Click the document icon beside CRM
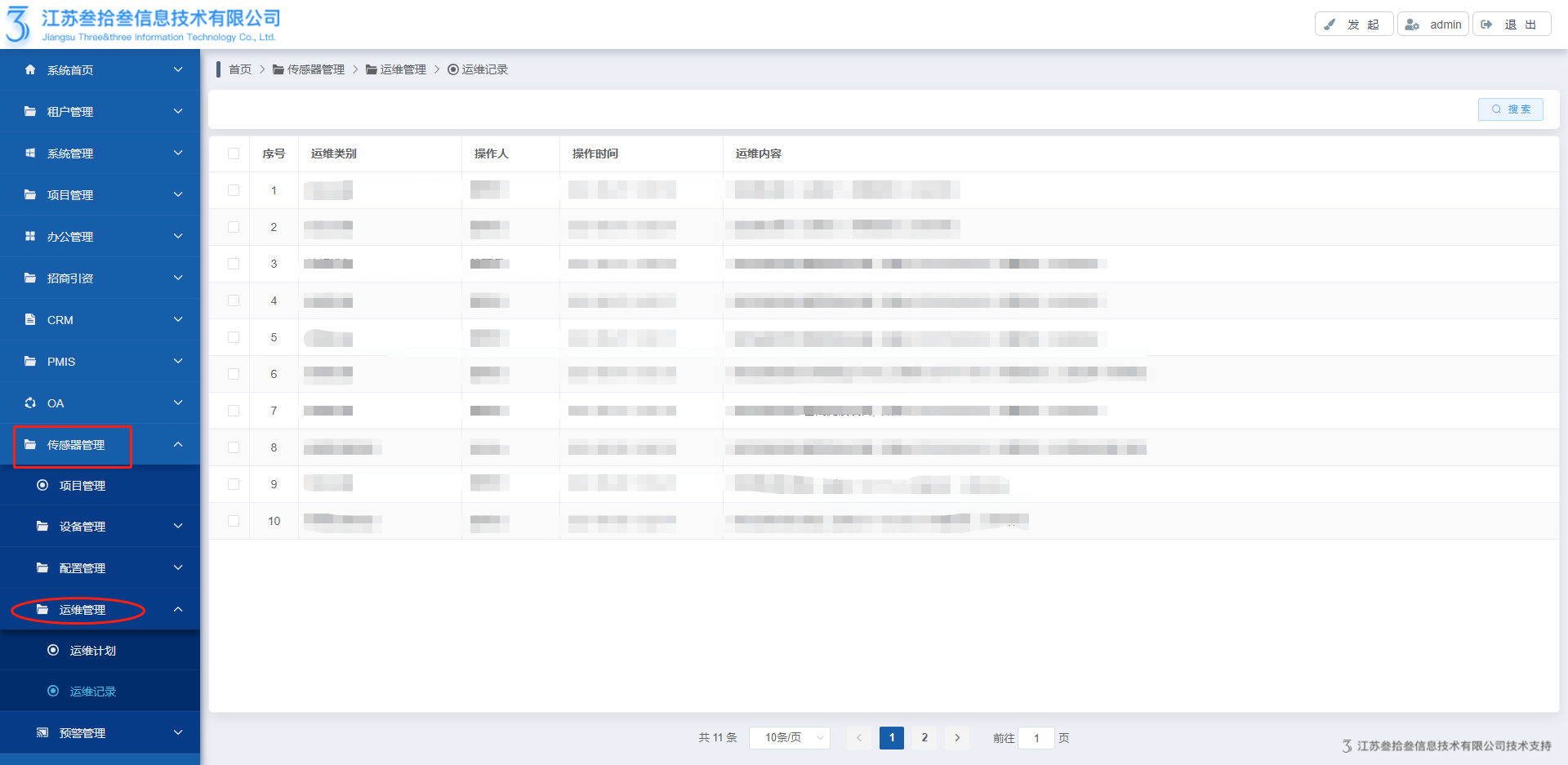The image size is (1568, 765). coord(30,320)
